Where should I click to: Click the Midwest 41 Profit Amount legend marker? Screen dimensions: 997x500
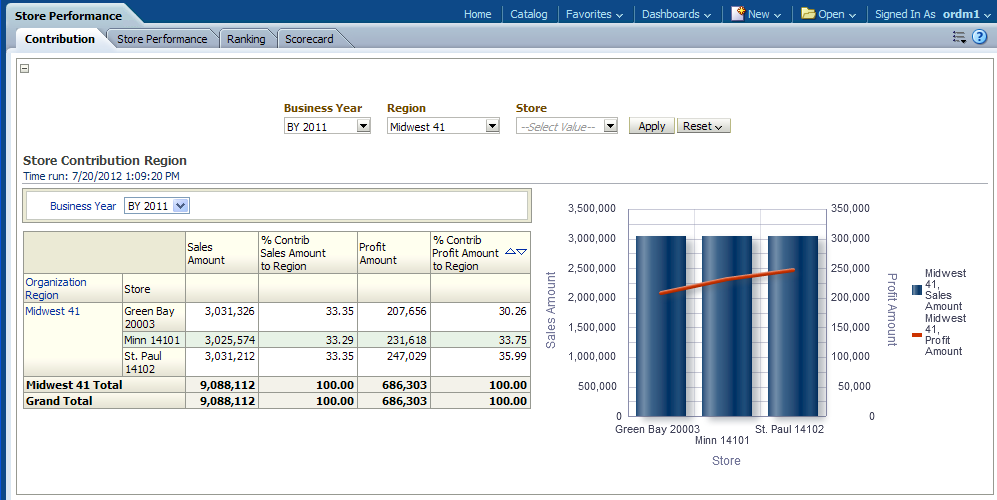[917, 335]
